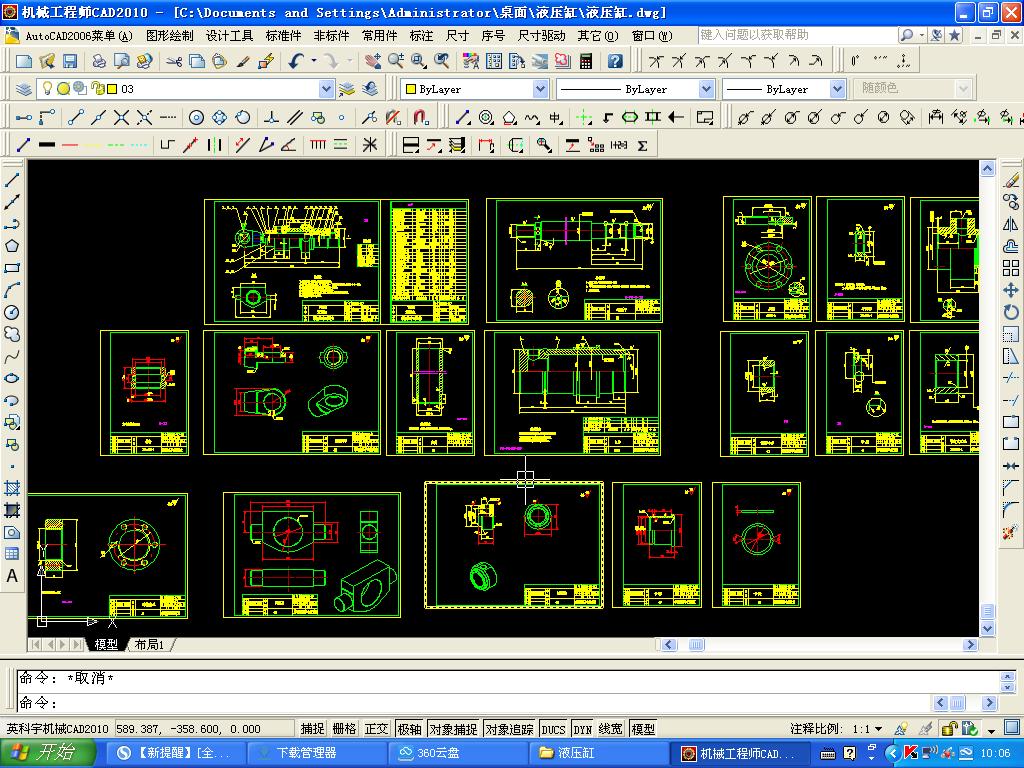The height and width of the screenshot is (768, 1024).
Task: Click the layer previous icon
Action: point(370,89)
